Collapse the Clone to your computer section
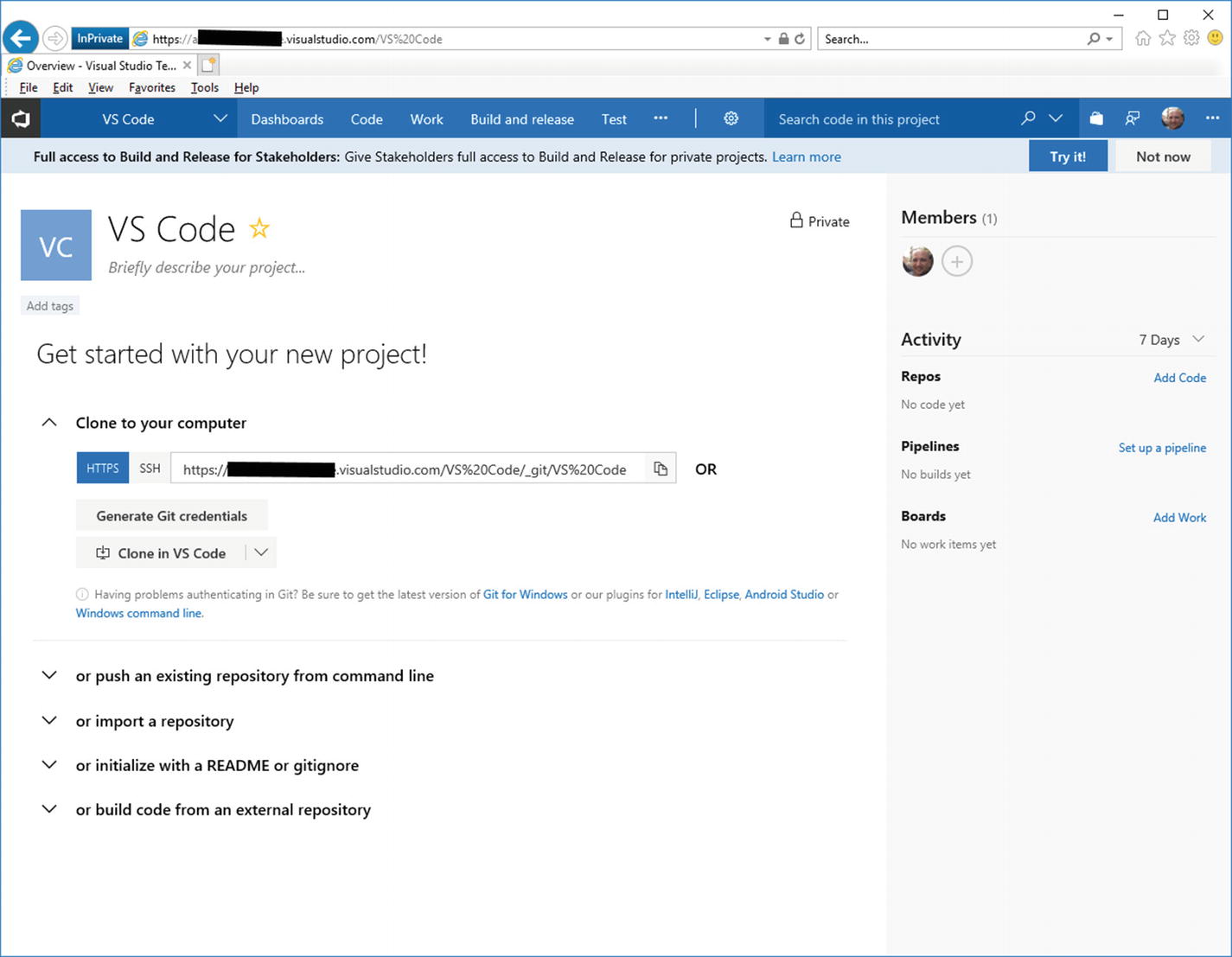The image size is (1232, 957). pos(49,423)
